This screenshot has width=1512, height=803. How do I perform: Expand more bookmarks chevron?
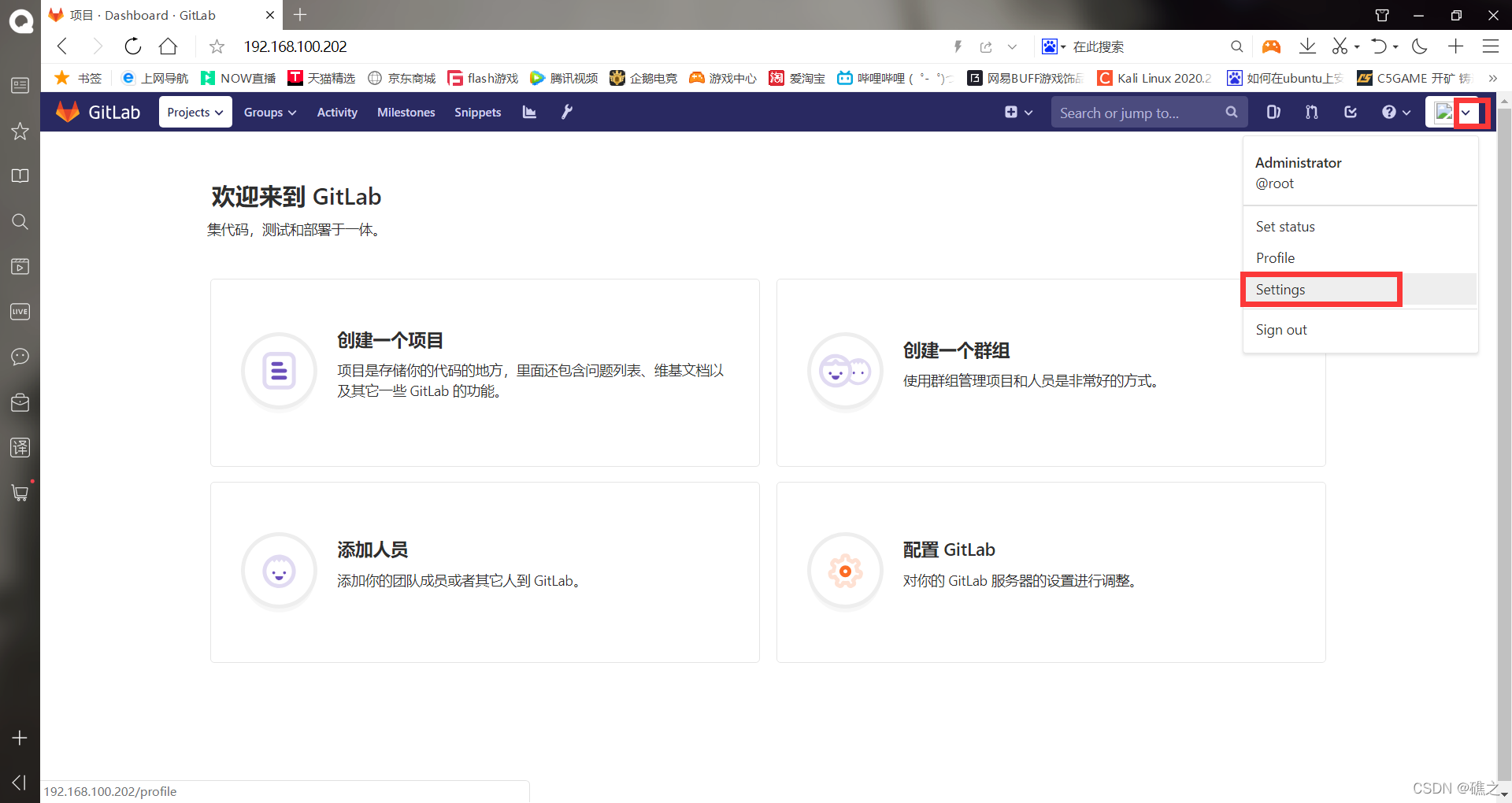click(1492, 78)
